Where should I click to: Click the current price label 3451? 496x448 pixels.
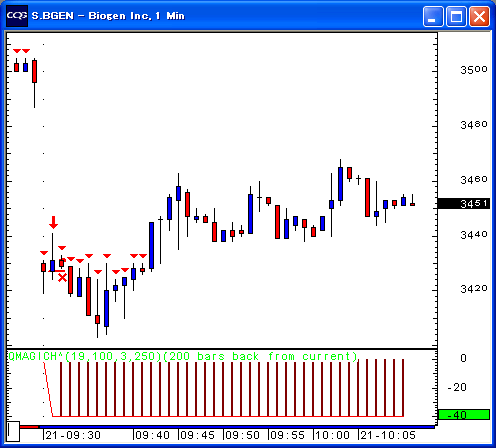point(464,203)
